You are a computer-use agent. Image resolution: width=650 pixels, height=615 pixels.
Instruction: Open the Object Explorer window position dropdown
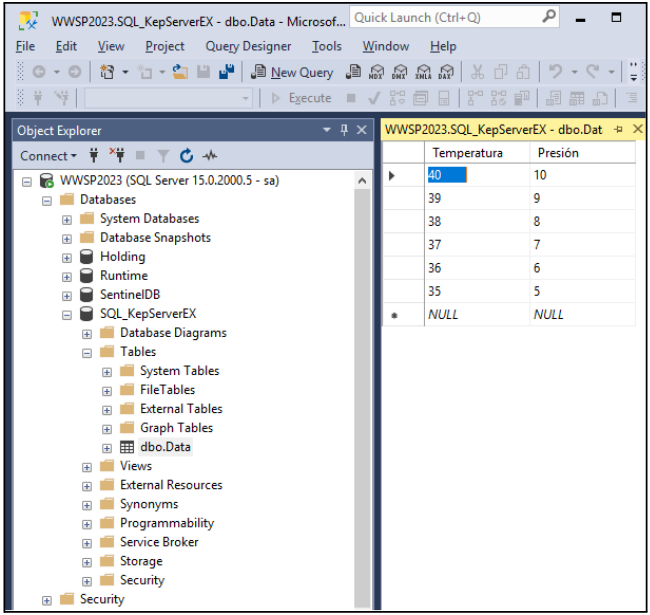coord(327,130)
